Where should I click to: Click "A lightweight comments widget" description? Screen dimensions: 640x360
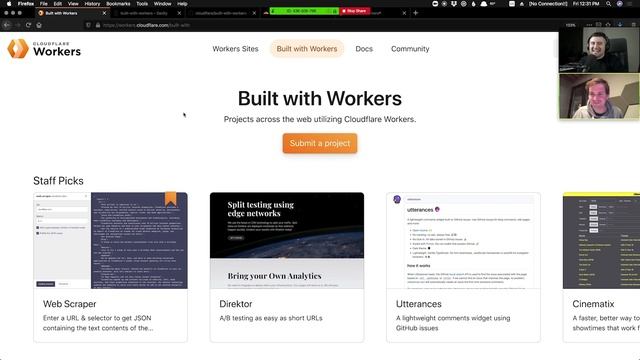click(453, 323)
